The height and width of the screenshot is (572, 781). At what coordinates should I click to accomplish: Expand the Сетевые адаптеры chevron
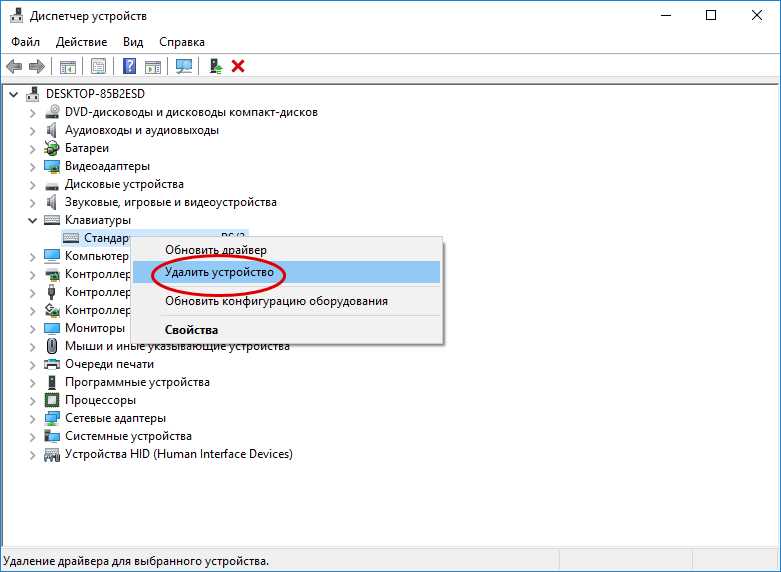point(33,419)
